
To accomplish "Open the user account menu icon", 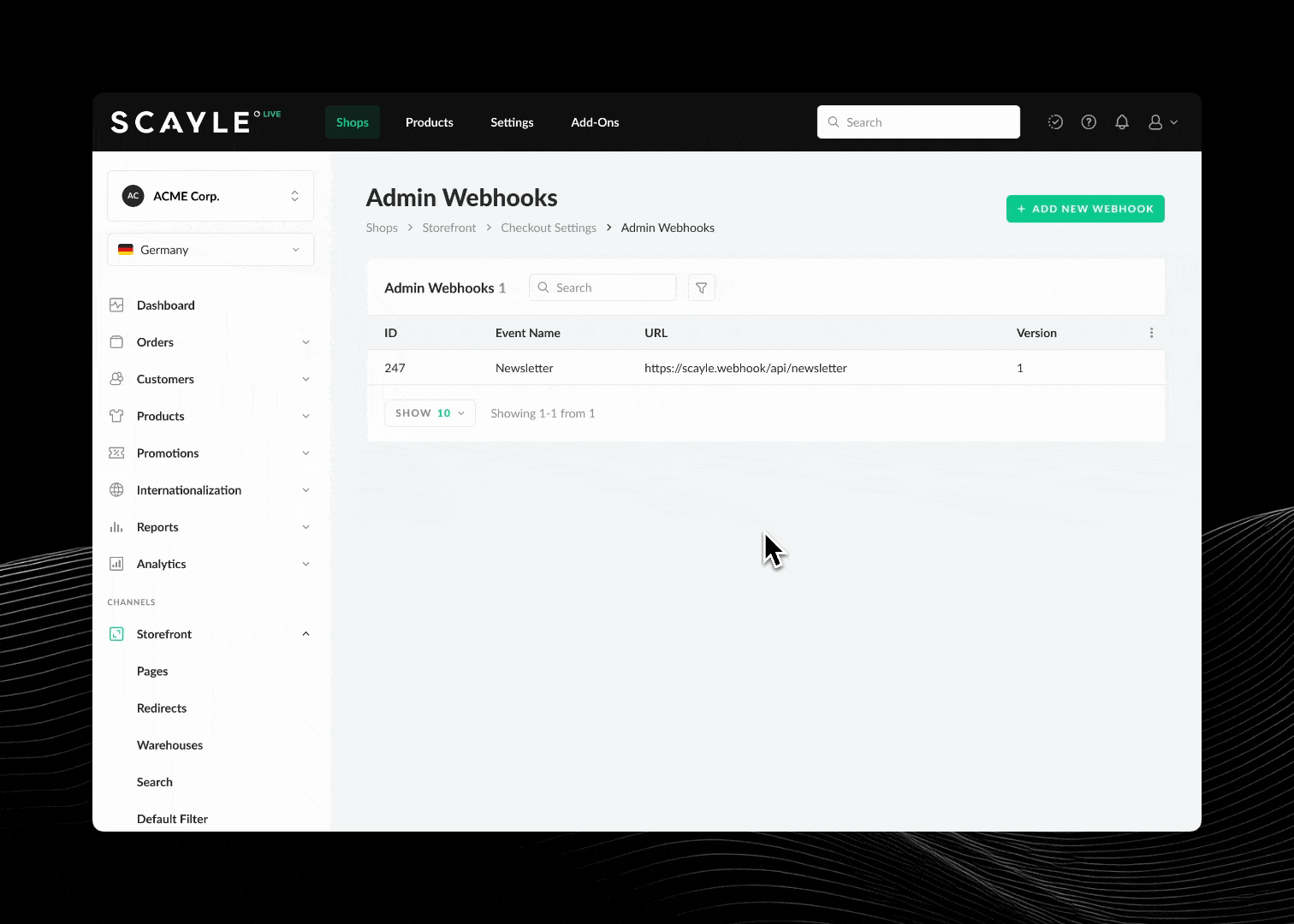I will pos(1161,122).
